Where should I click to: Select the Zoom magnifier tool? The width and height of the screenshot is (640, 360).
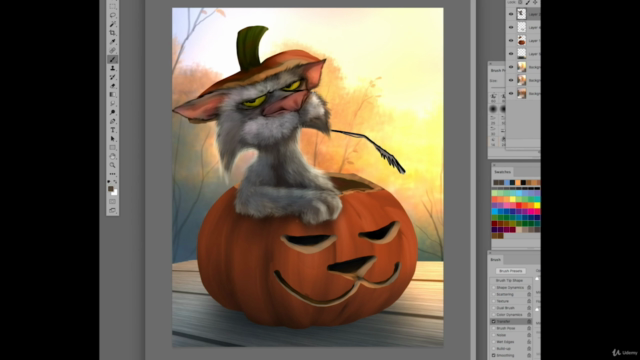point(113,165)
